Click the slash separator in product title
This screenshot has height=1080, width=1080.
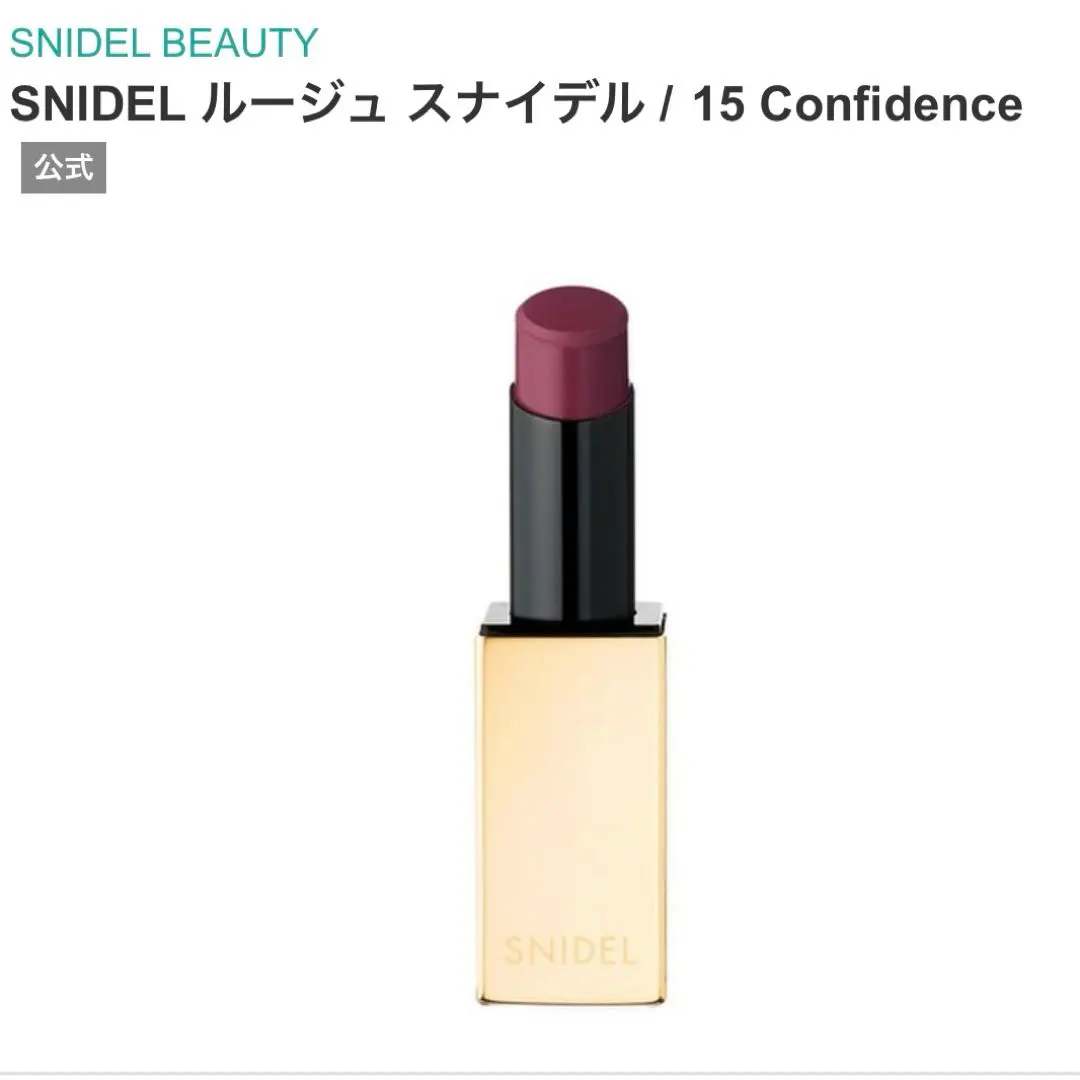[x=666, y=105]
